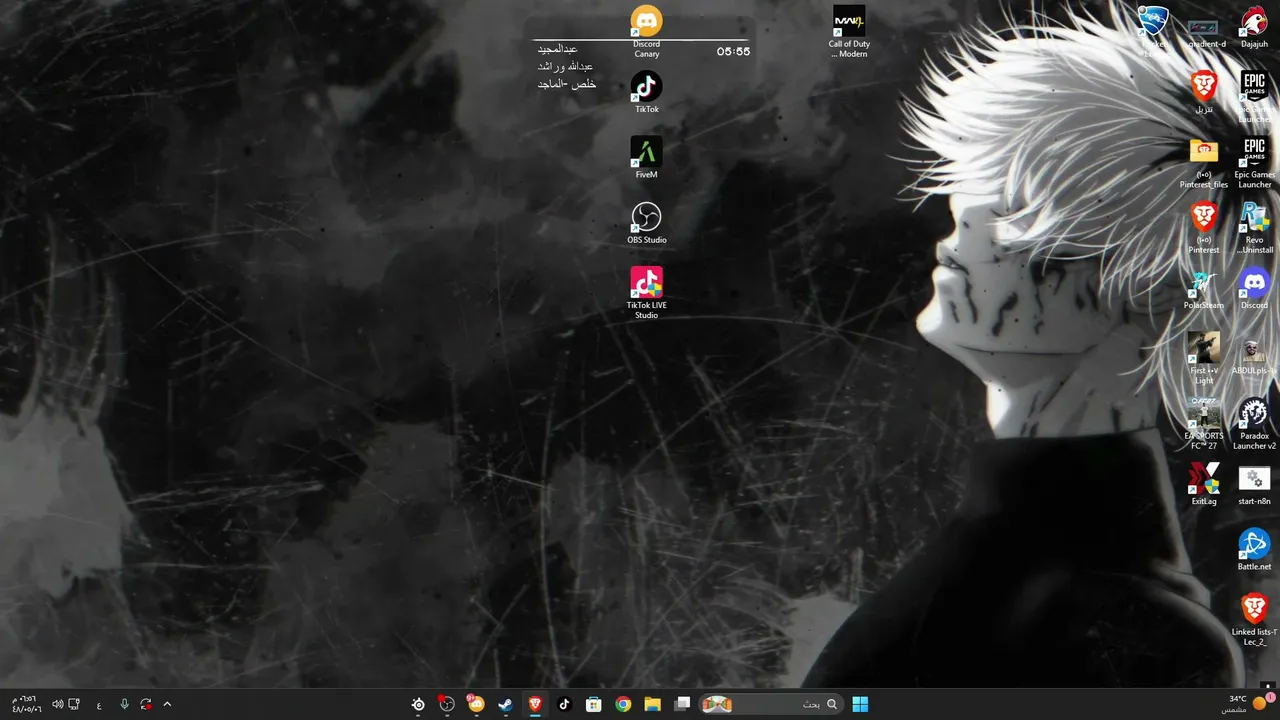Select the Revo Uninstaller shortcut
The width and height of the screenshot is (1280, 720).
click(x=1254, y=227)
